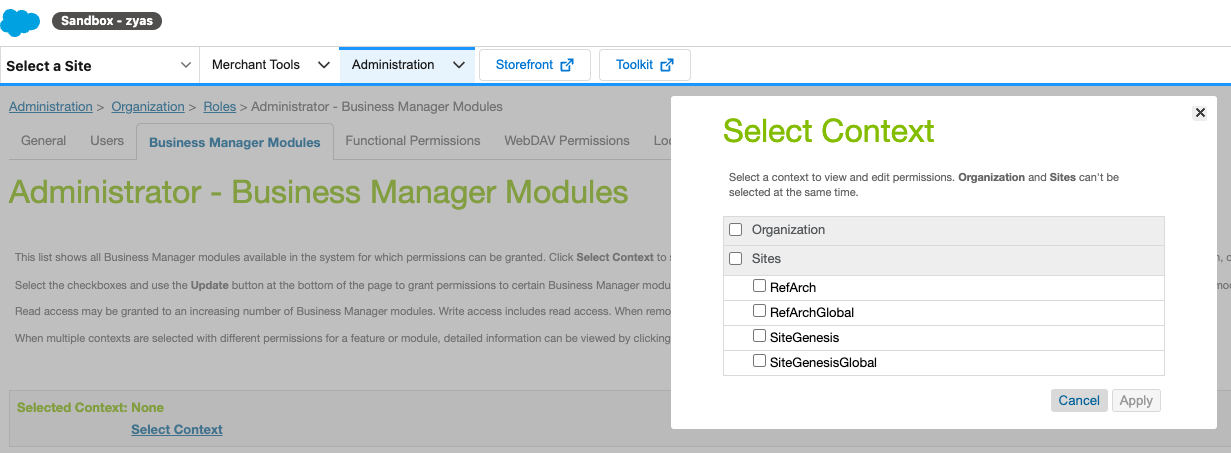Image resolution: width=1231 pixels, height=453 pixels.
Task: Click the RefArchGlobal label text
Action: pyautogui.click(x=812, y=313)
